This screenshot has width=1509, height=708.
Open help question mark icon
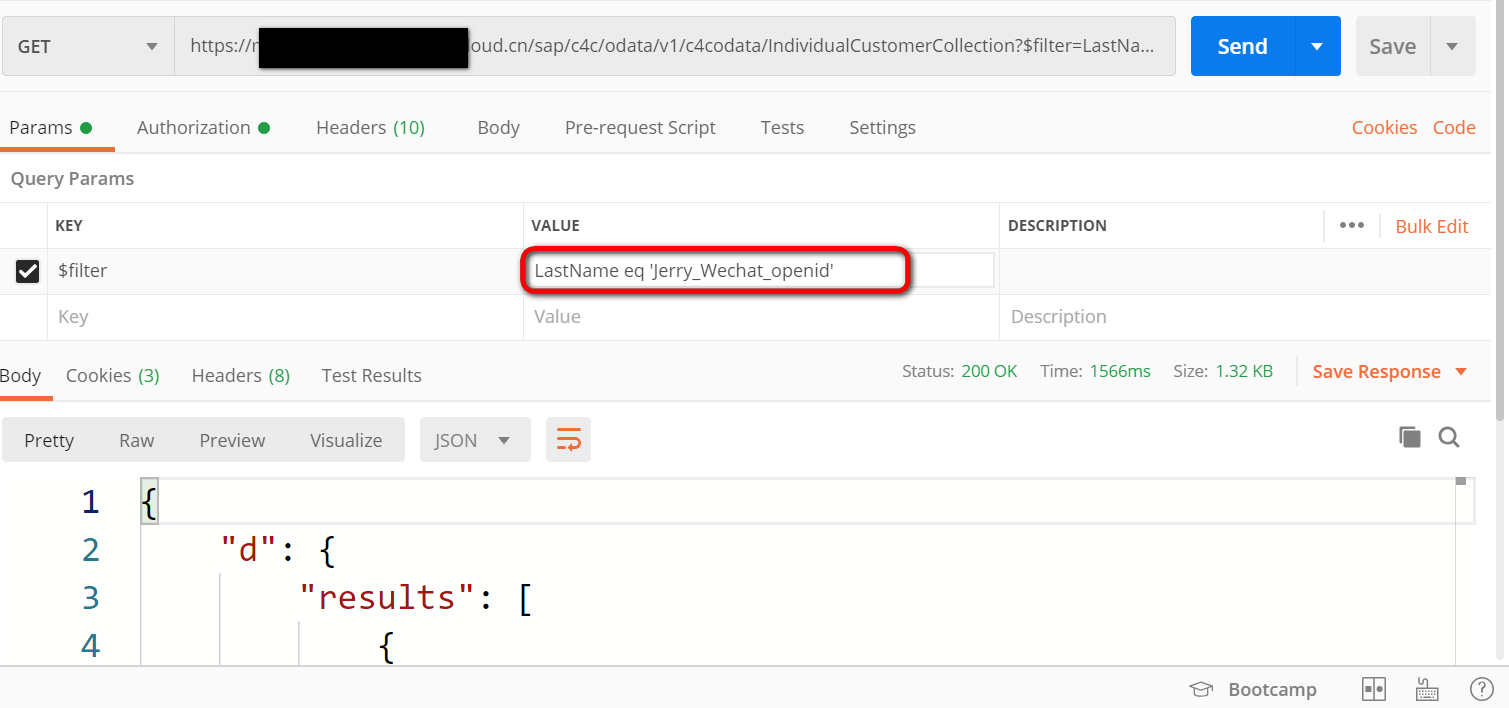tap(1482, 689)
